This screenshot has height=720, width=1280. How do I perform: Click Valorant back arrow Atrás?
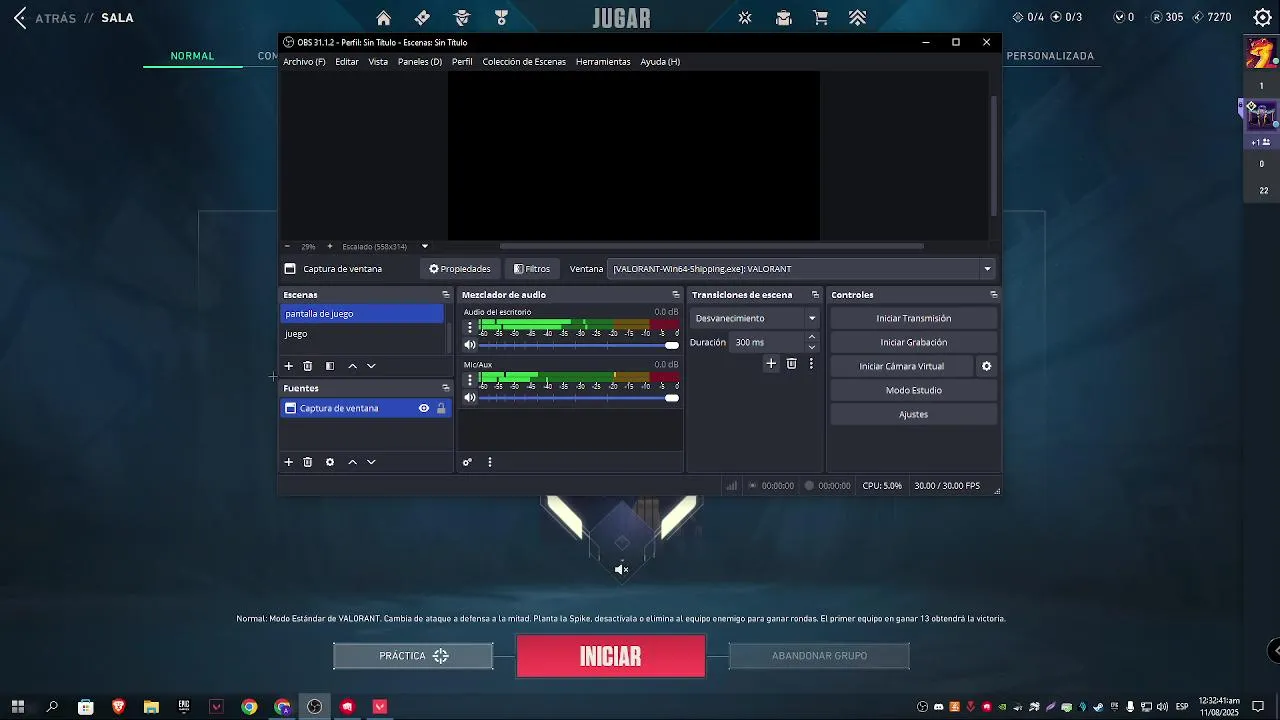(20, 18)
